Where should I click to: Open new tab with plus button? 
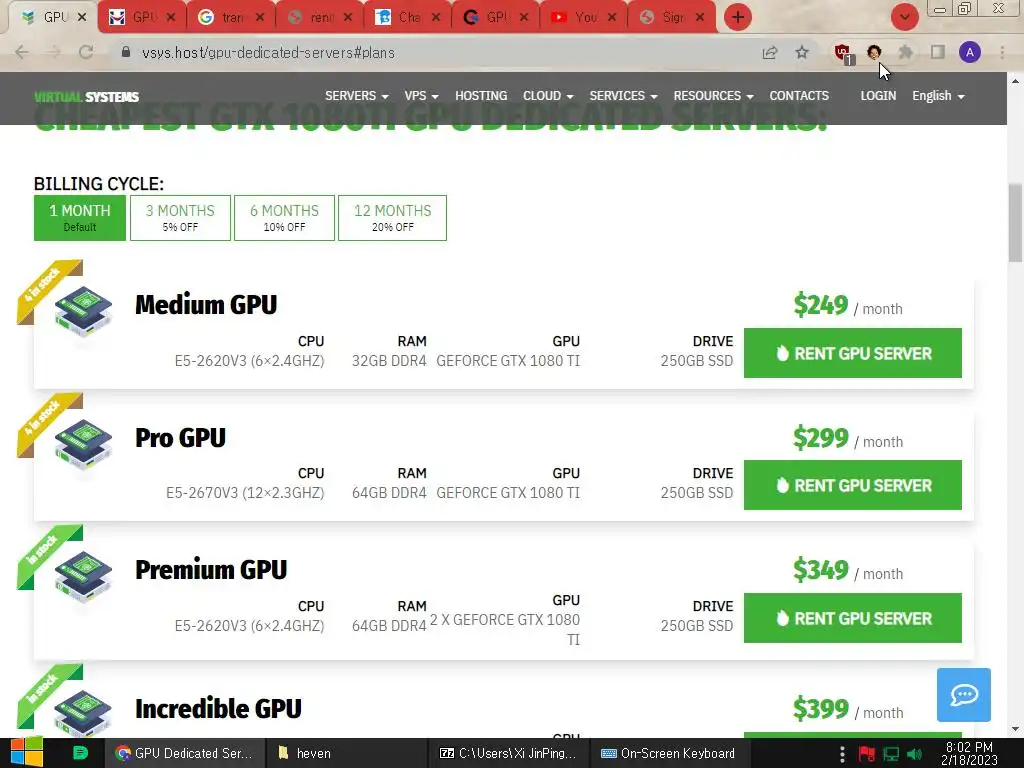point(738,17)
